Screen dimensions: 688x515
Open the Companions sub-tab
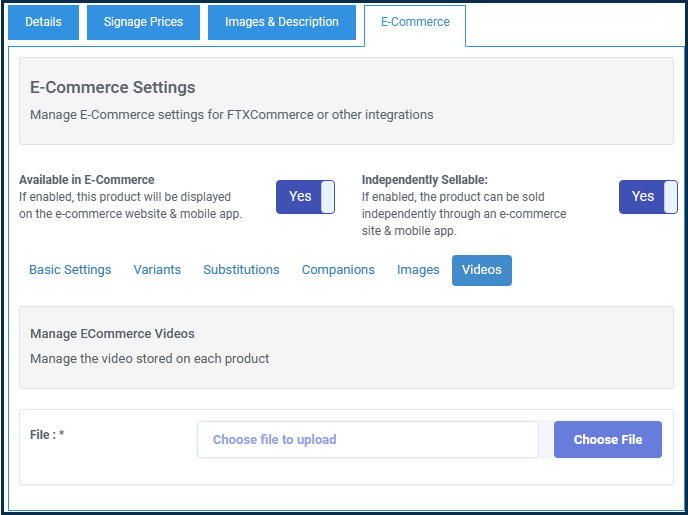338,270
